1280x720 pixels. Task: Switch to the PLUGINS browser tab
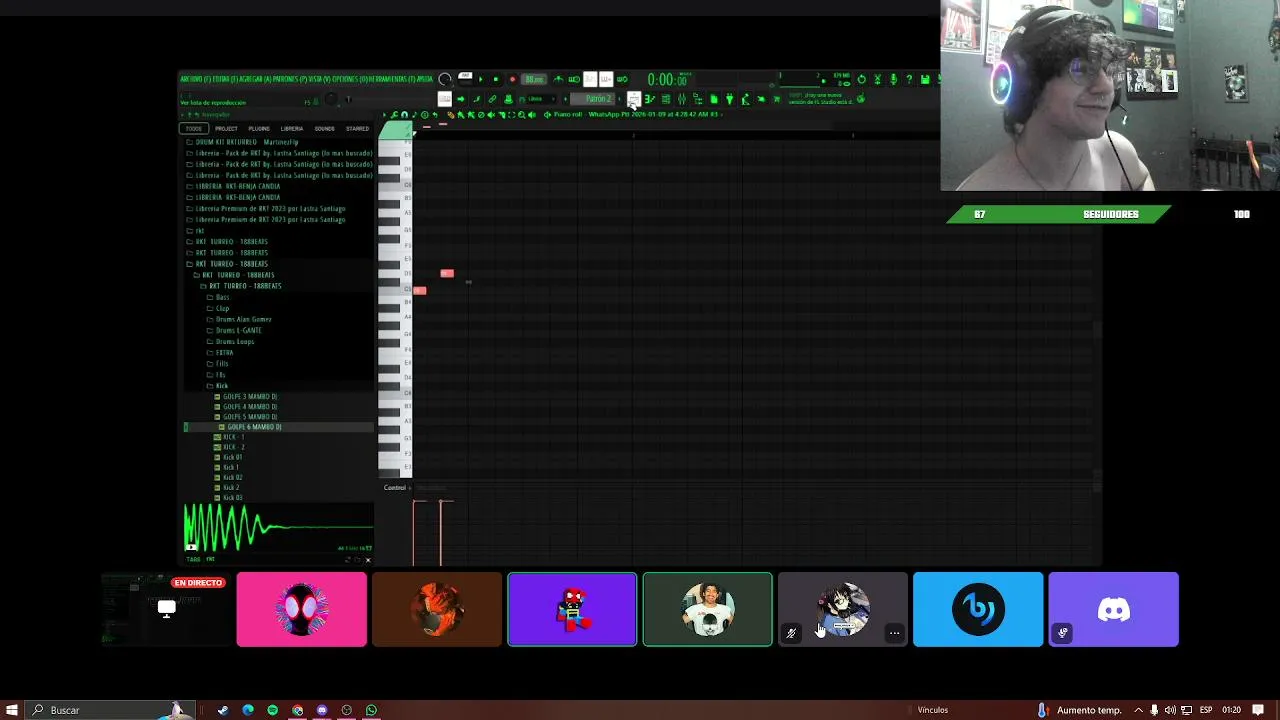click(x=259, y=128)
